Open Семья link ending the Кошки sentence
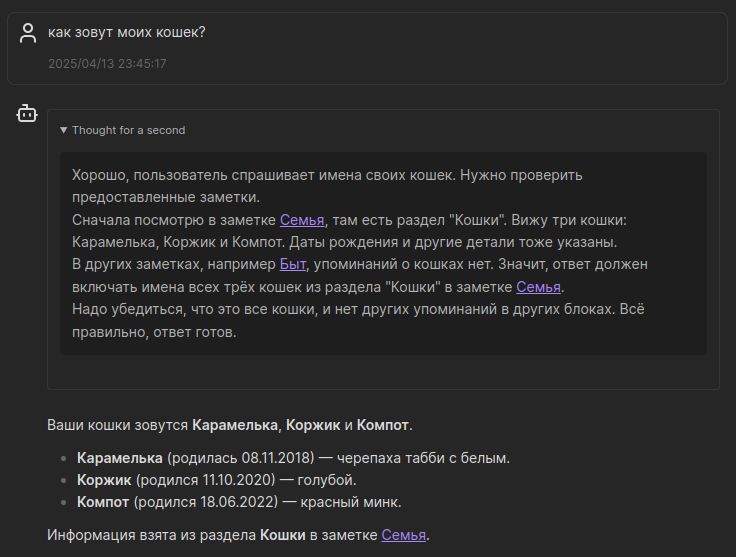Viewport: 736px width, 557px height. point(539,287)
